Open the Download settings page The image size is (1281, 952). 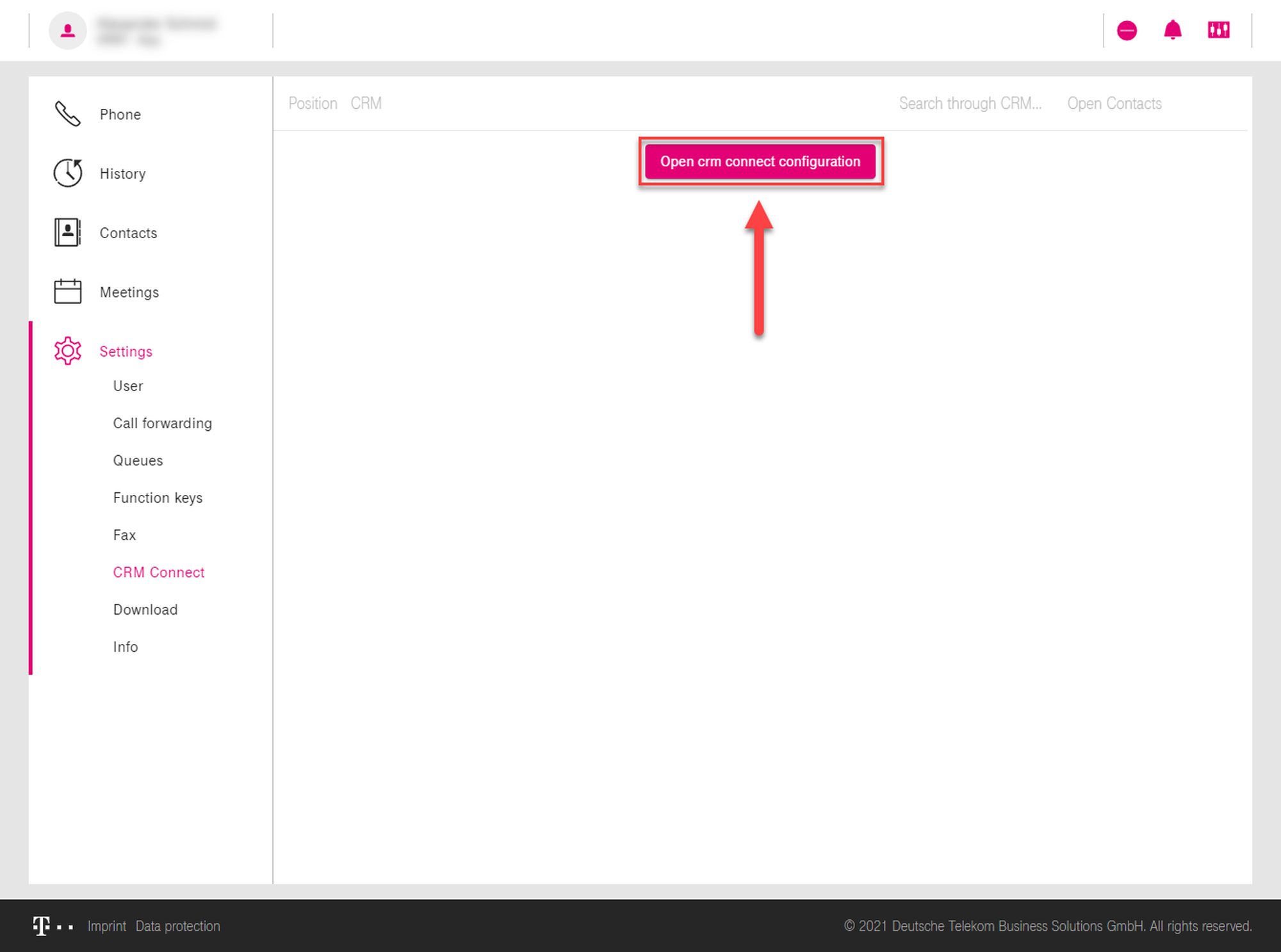pos(145,609)
